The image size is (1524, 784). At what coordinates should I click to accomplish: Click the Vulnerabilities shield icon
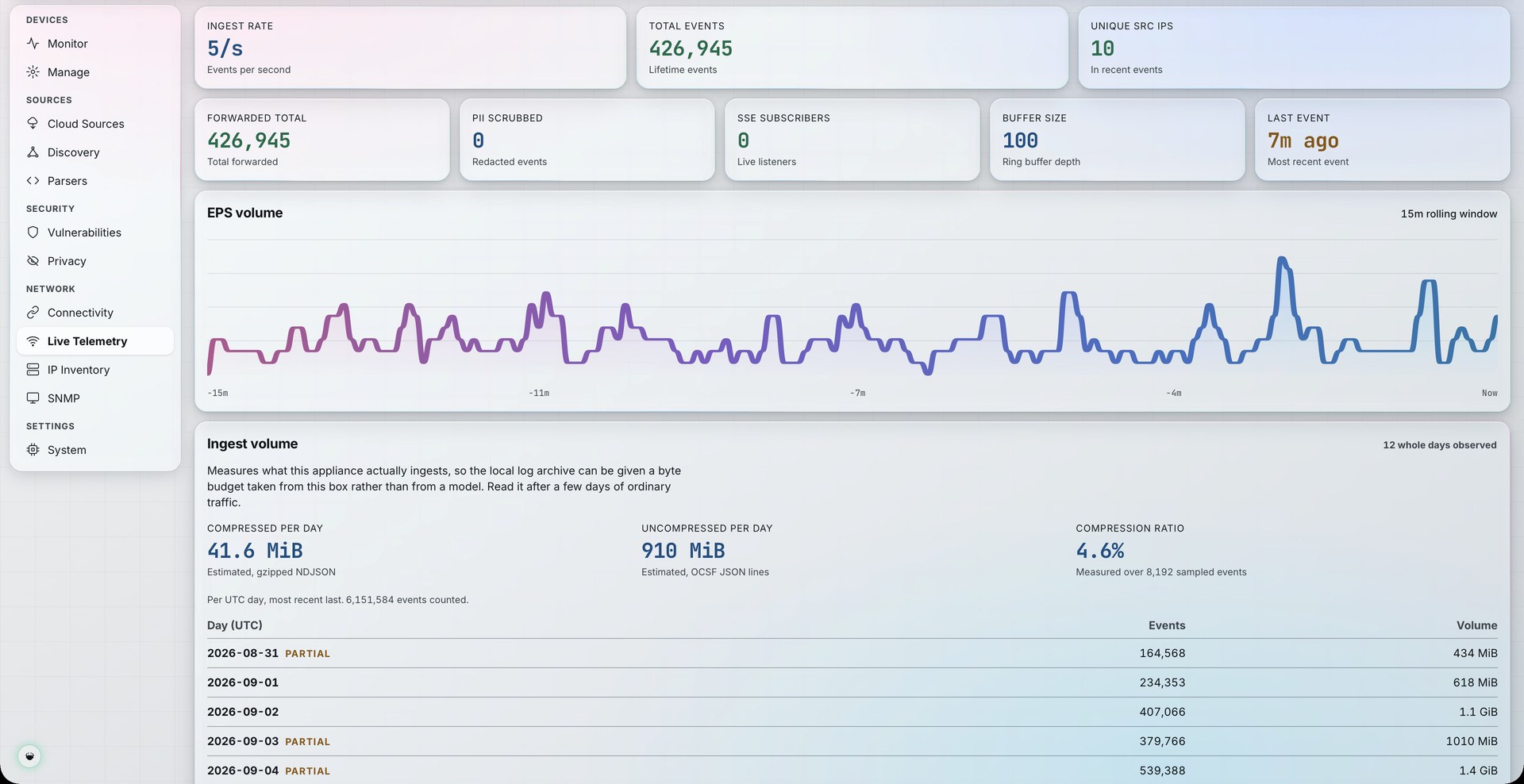(33, 233)
